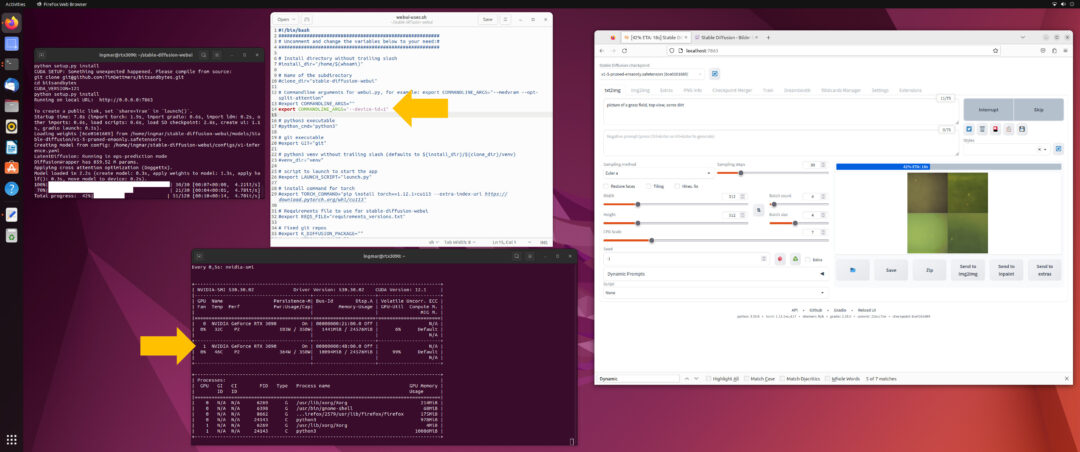
Task: Show applications grid in the dock
Action: click(x=12, y=440)
